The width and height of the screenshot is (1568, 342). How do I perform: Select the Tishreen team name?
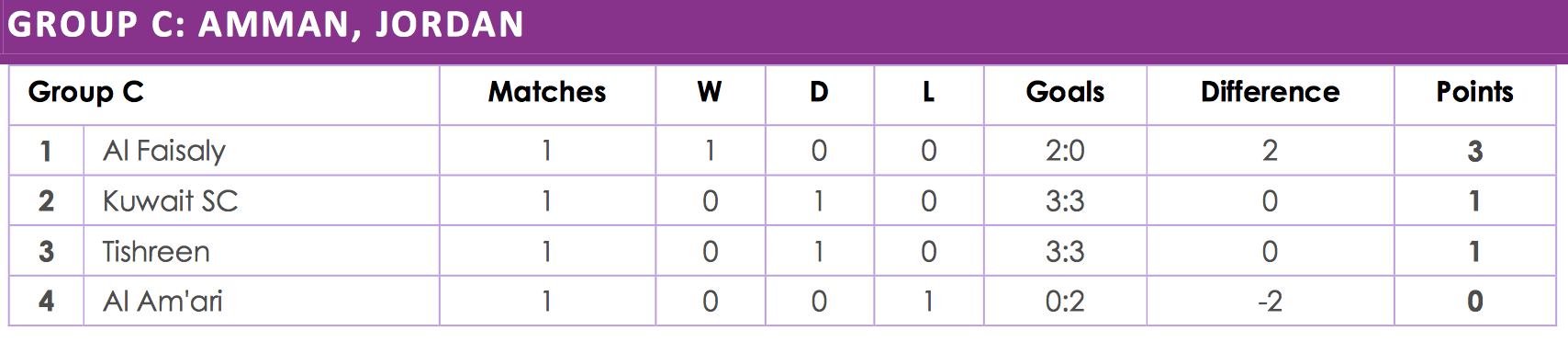[156, 251]
